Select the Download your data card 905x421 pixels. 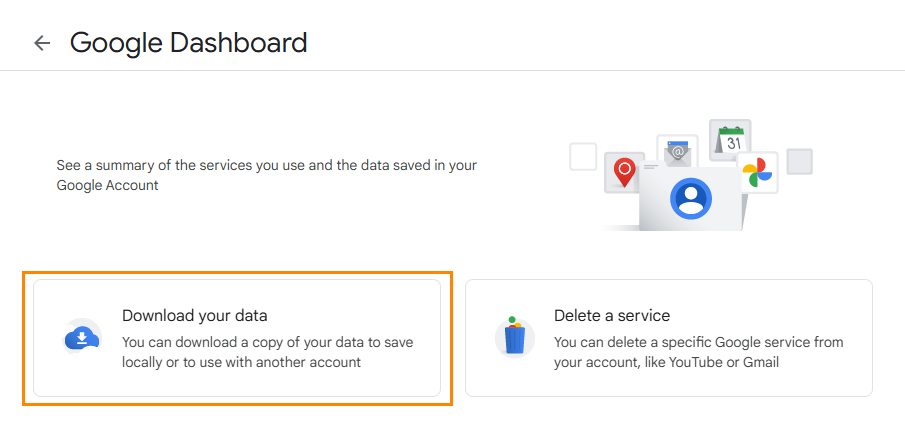click(x=237, y=338)
